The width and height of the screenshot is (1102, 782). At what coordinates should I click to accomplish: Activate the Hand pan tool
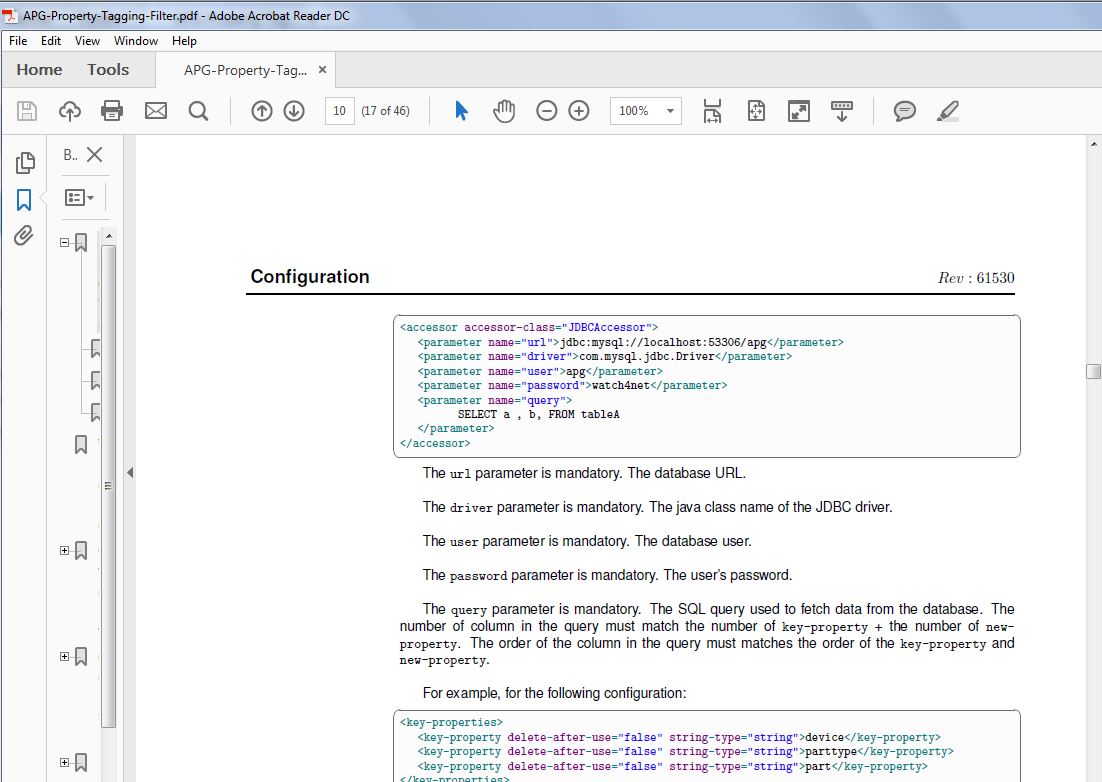click(x=504, y=111)
